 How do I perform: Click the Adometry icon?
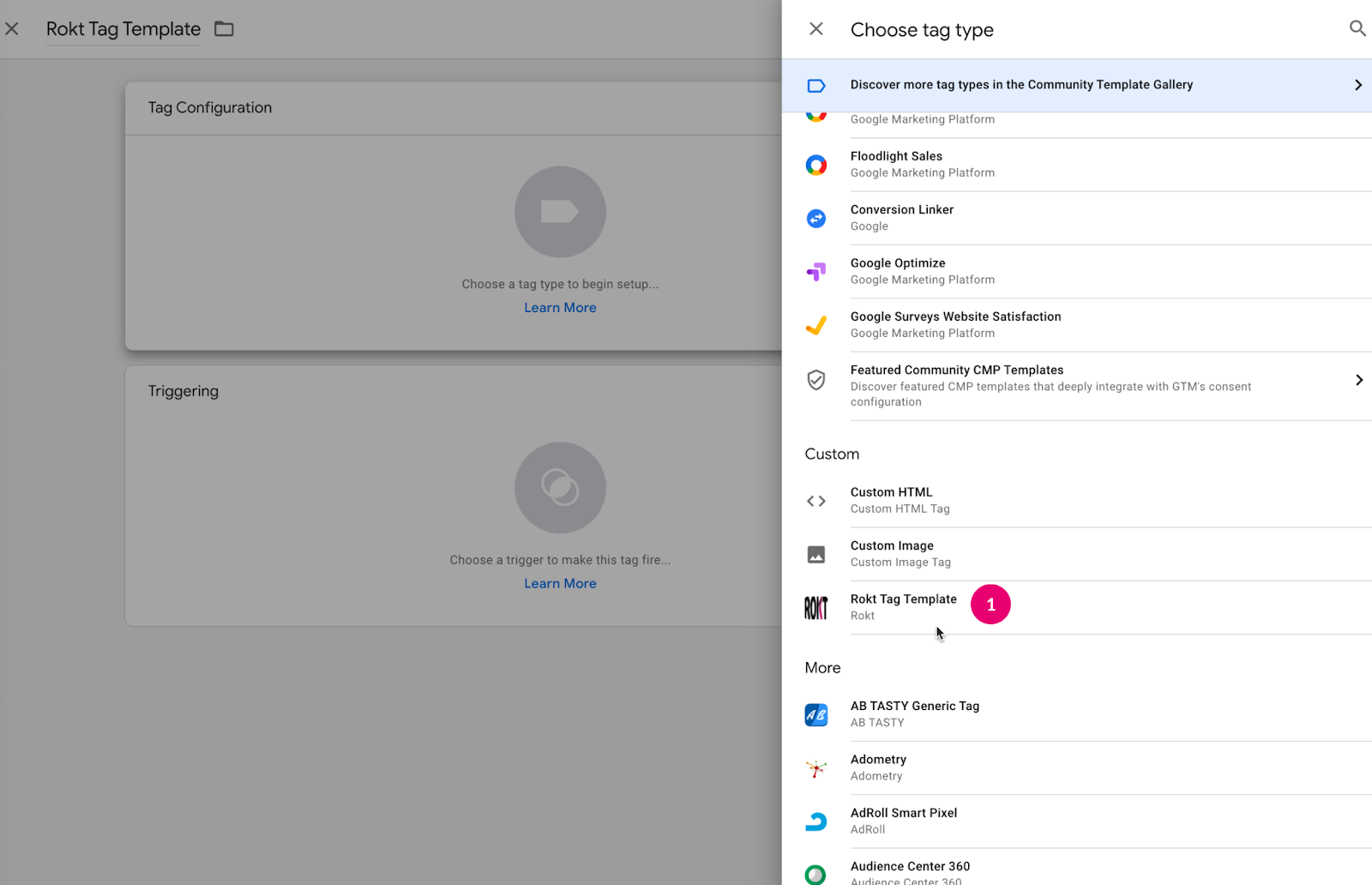(816, 768)
